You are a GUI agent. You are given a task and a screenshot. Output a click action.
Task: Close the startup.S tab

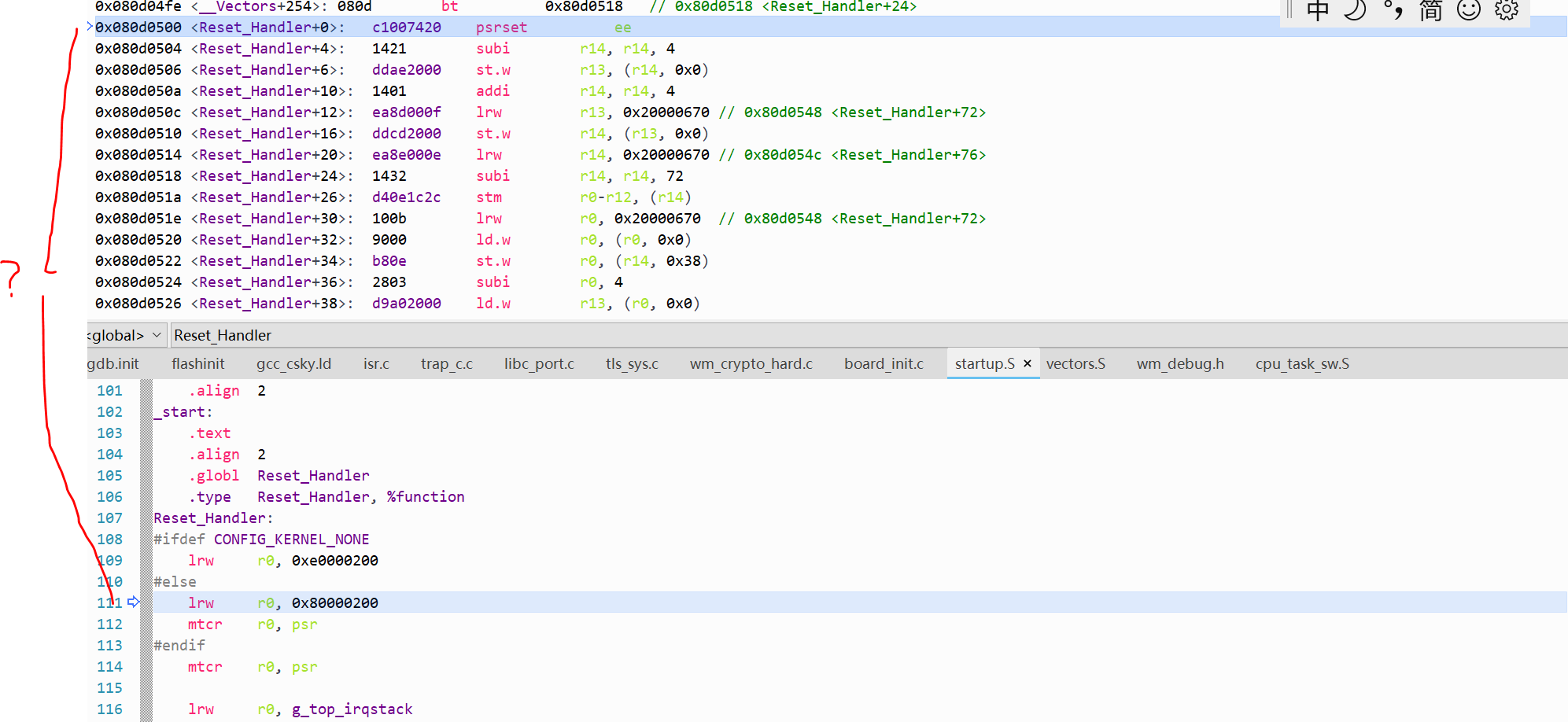tap(1027, 363)
